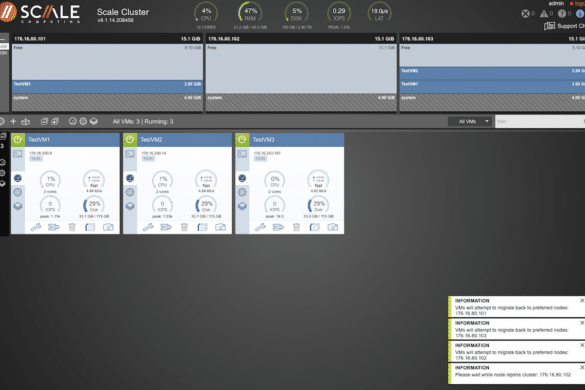Select devices gear tab on TestVM1 card
585x390 pixels.
(18, 192)
